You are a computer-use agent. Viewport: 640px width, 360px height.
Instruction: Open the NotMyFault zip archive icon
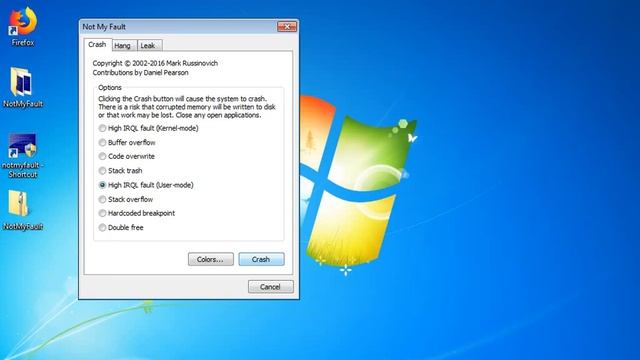coord(22,209)
